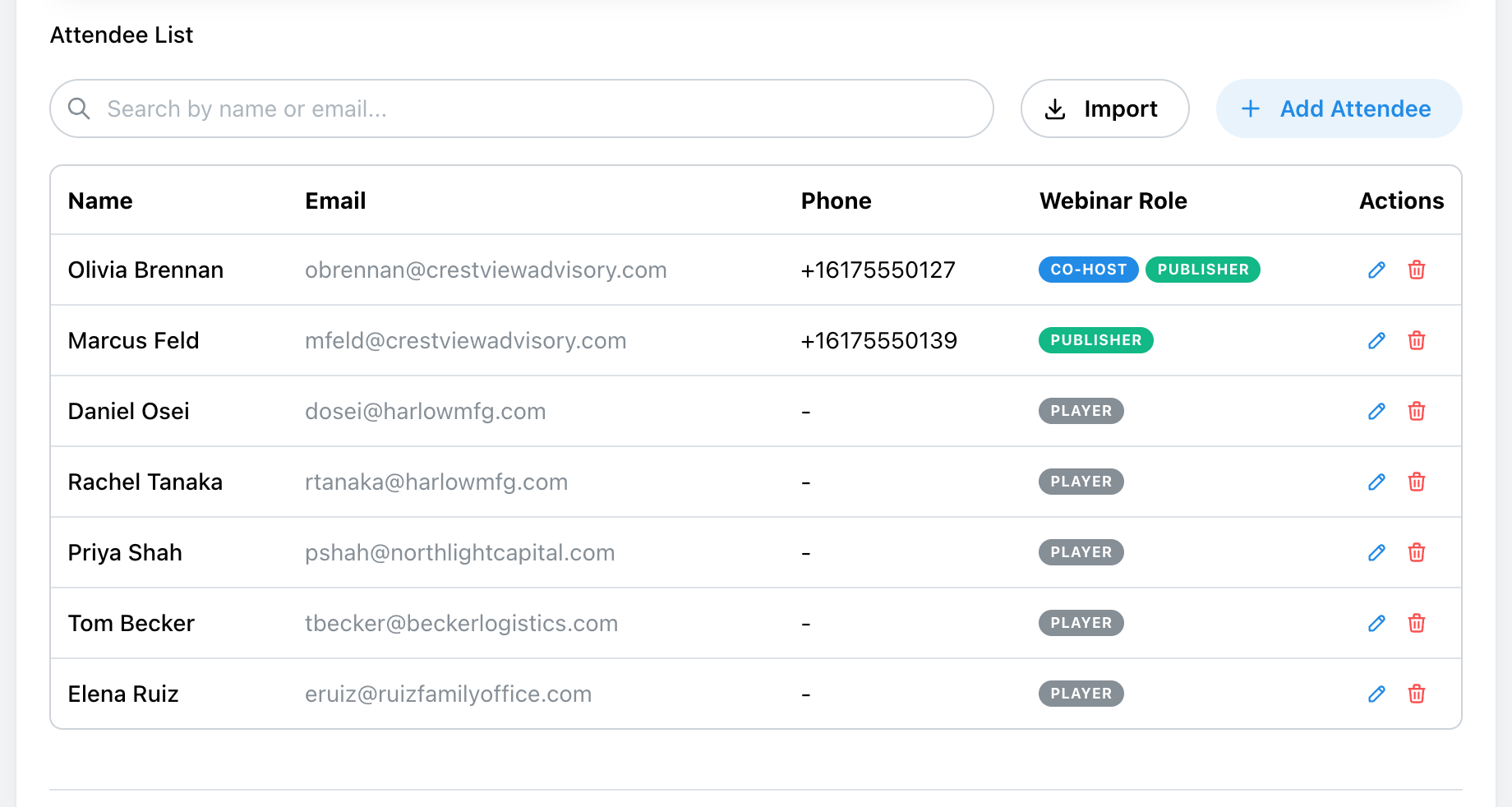Image resolution: width=1512 pixels, height=807 pixels.
Task: Select the name Rachel Tanaka
Action: tap(145, 482)
